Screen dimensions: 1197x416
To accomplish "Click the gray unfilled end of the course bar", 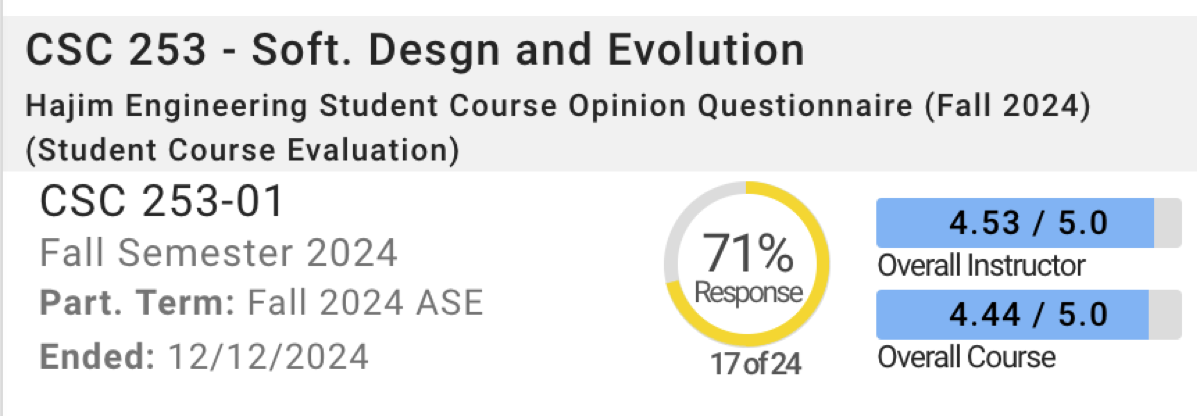I will tap(1166, 315).
